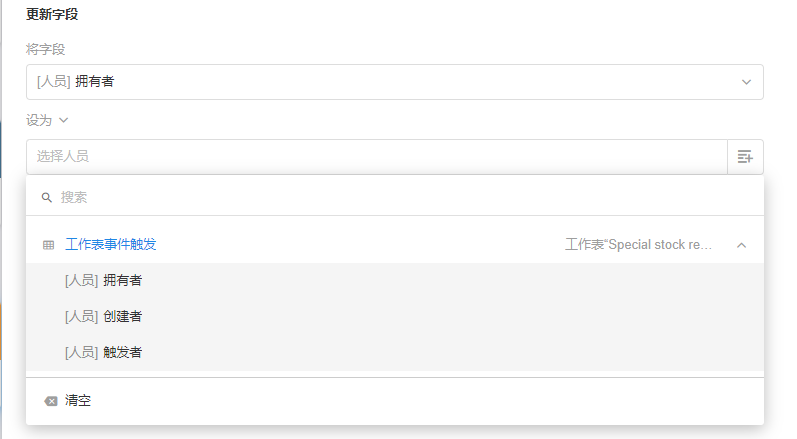Open the 将字段 dropdown showing 拥有者

coord(394,82)
